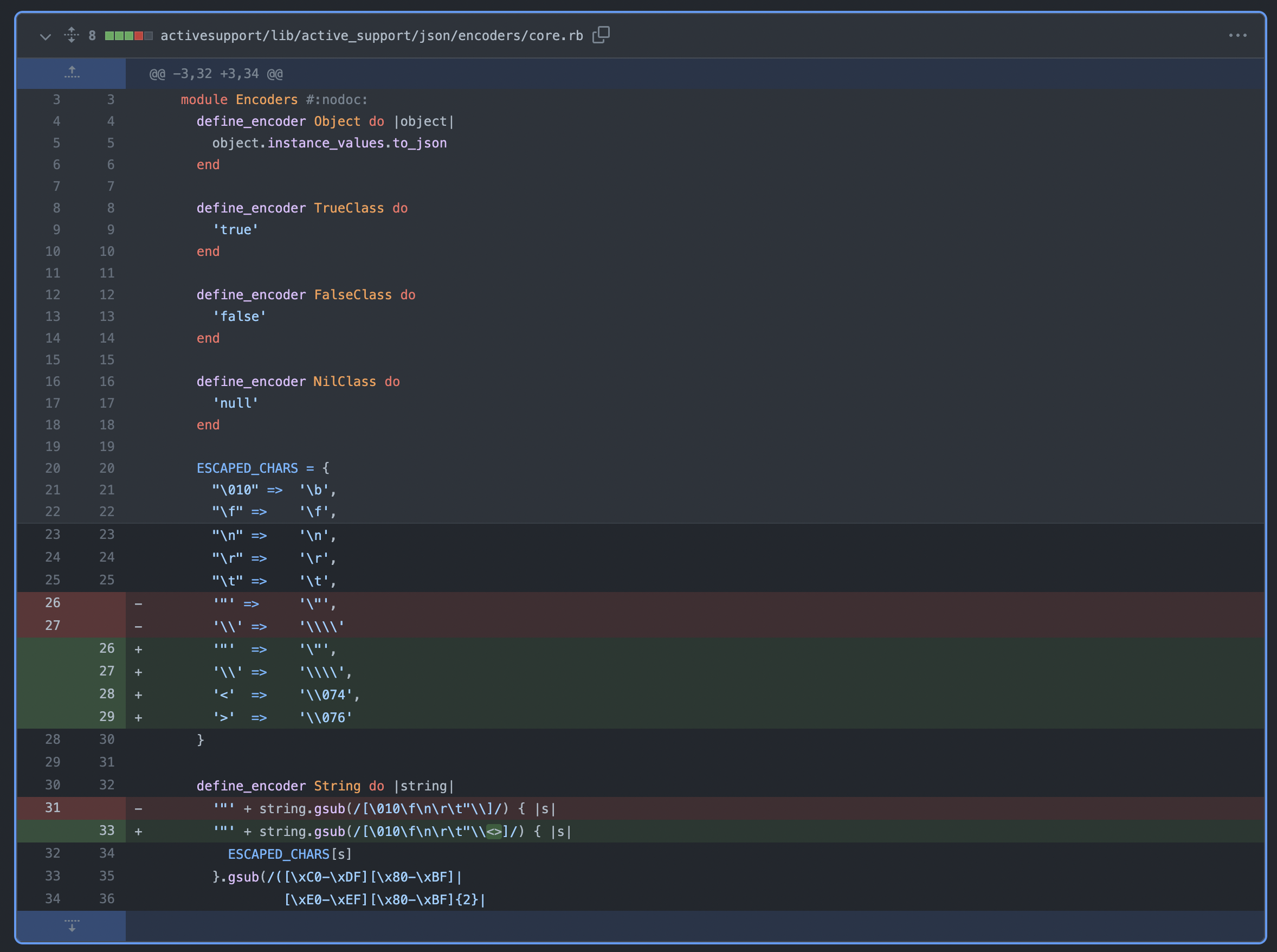Copy the core.rb file path

(601, 35)
